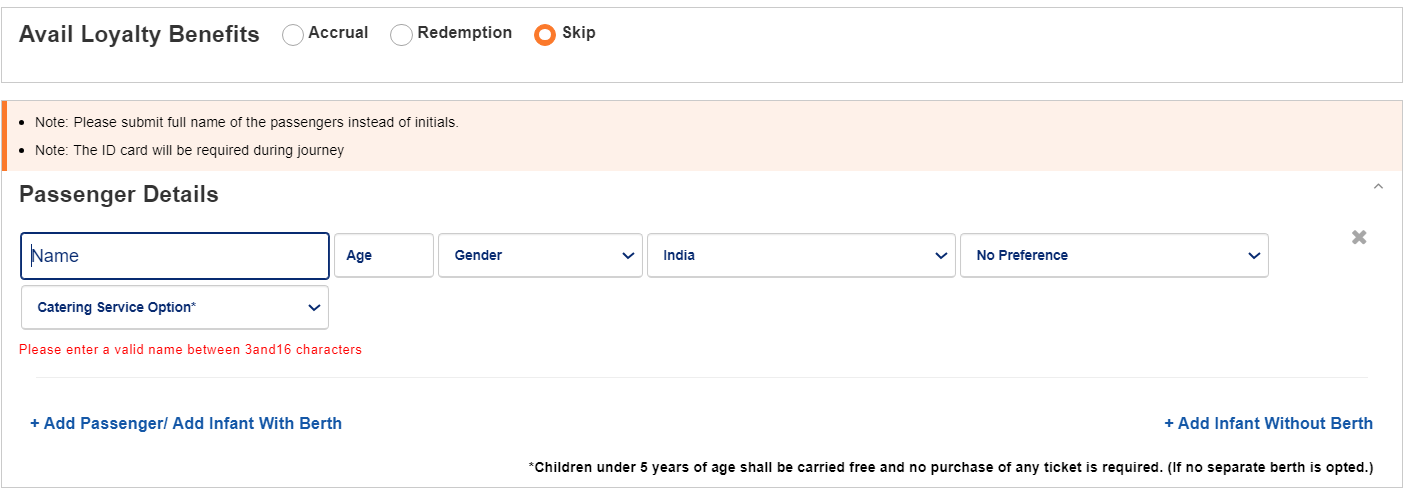Open the nationality dropdown showing India

800,256
